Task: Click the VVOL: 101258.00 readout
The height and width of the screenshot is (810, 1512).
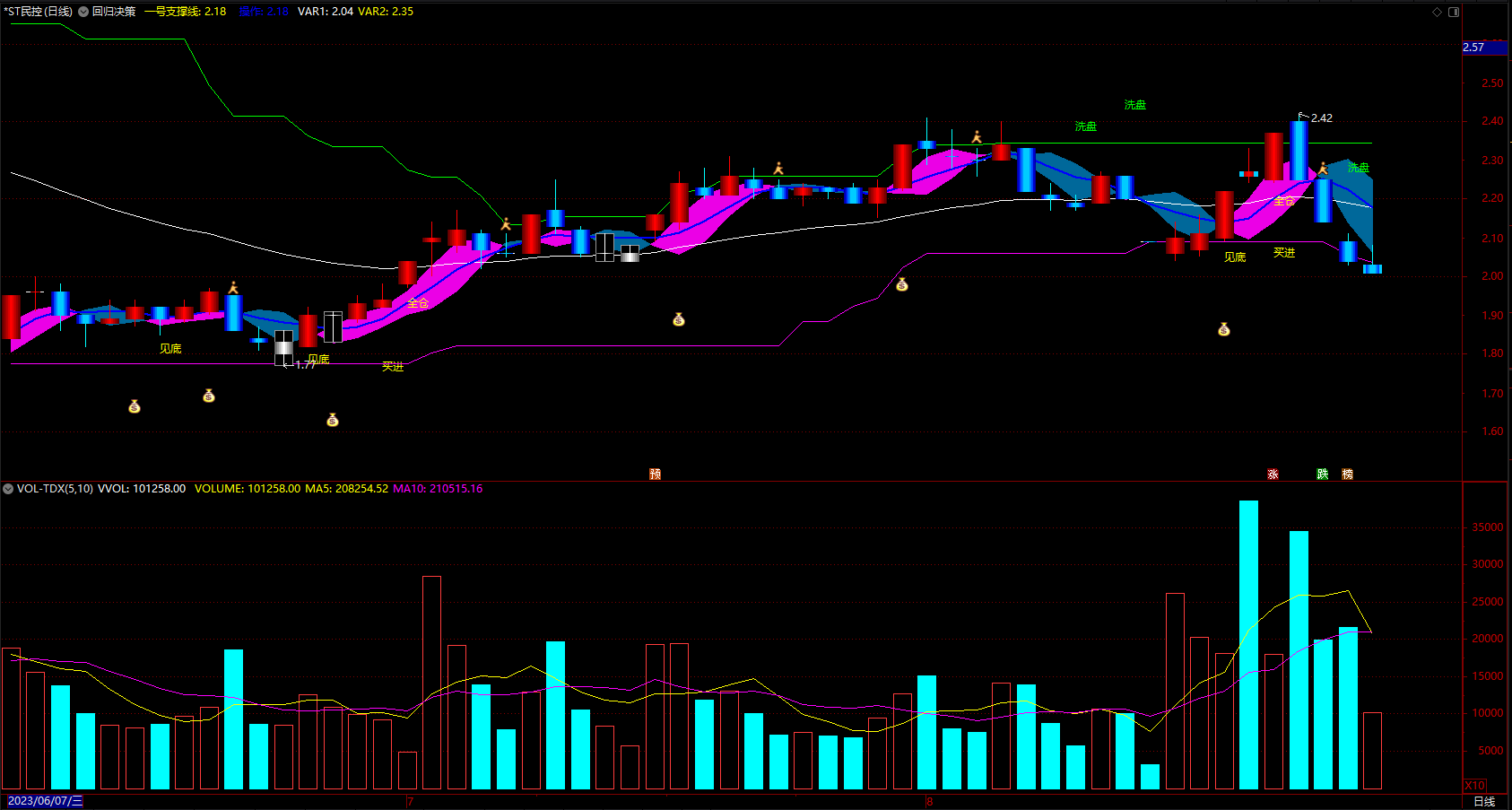Action: (142, 489)
